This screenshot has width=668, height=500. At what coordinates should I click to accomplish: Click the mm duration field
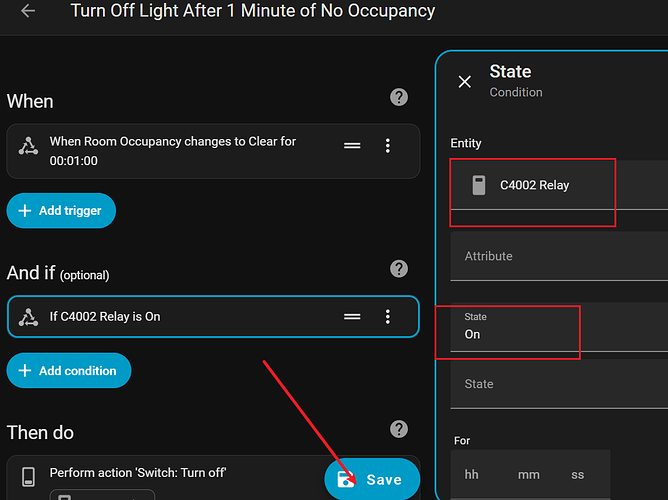[x=528, y=475]
